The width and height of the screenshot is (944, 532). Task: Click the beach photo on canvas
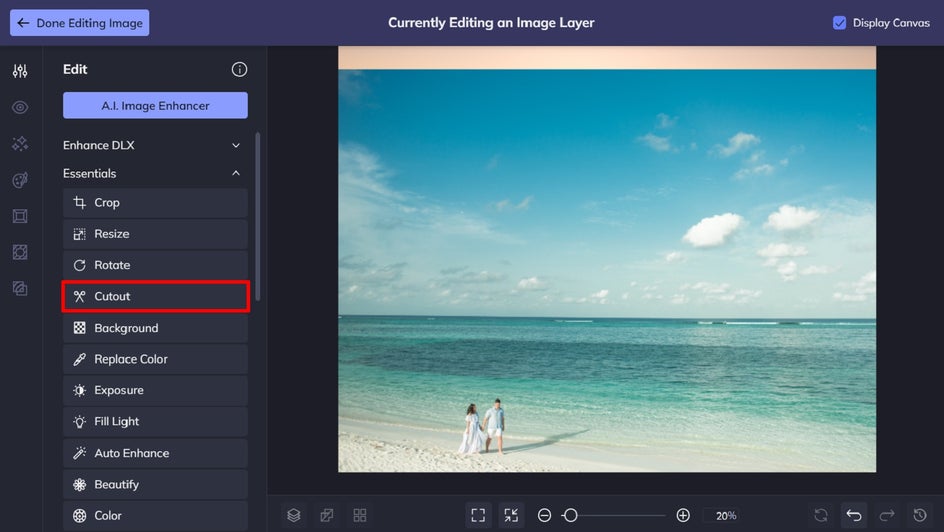pyautogui.click(x=607, y=271)
